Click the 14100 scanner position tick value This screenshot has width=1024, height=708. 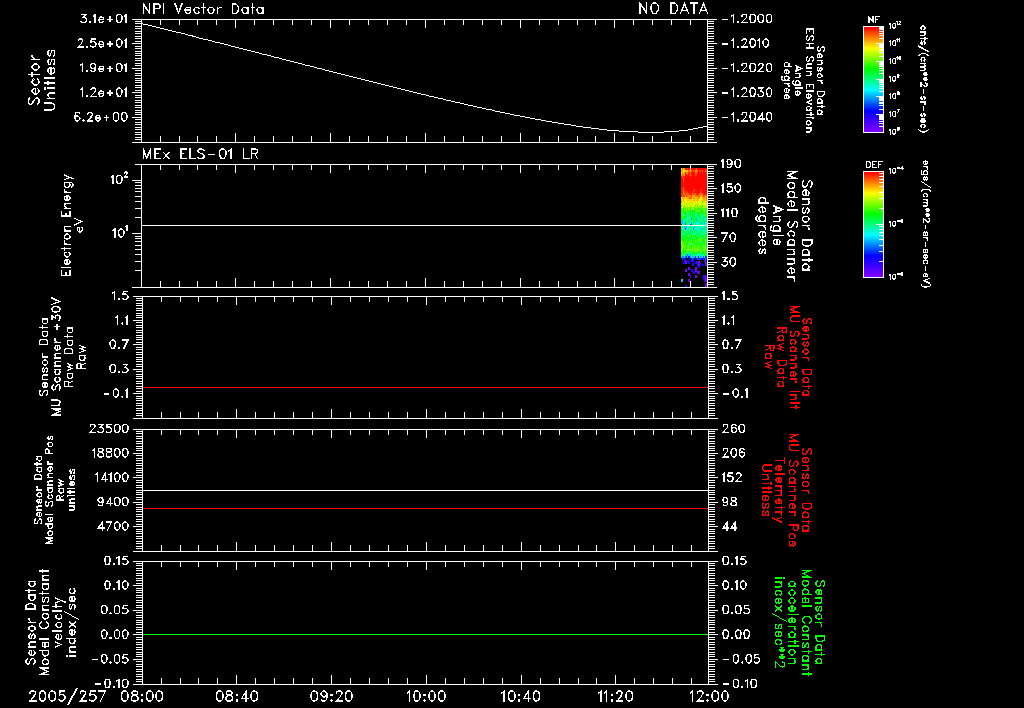point(108,477)
